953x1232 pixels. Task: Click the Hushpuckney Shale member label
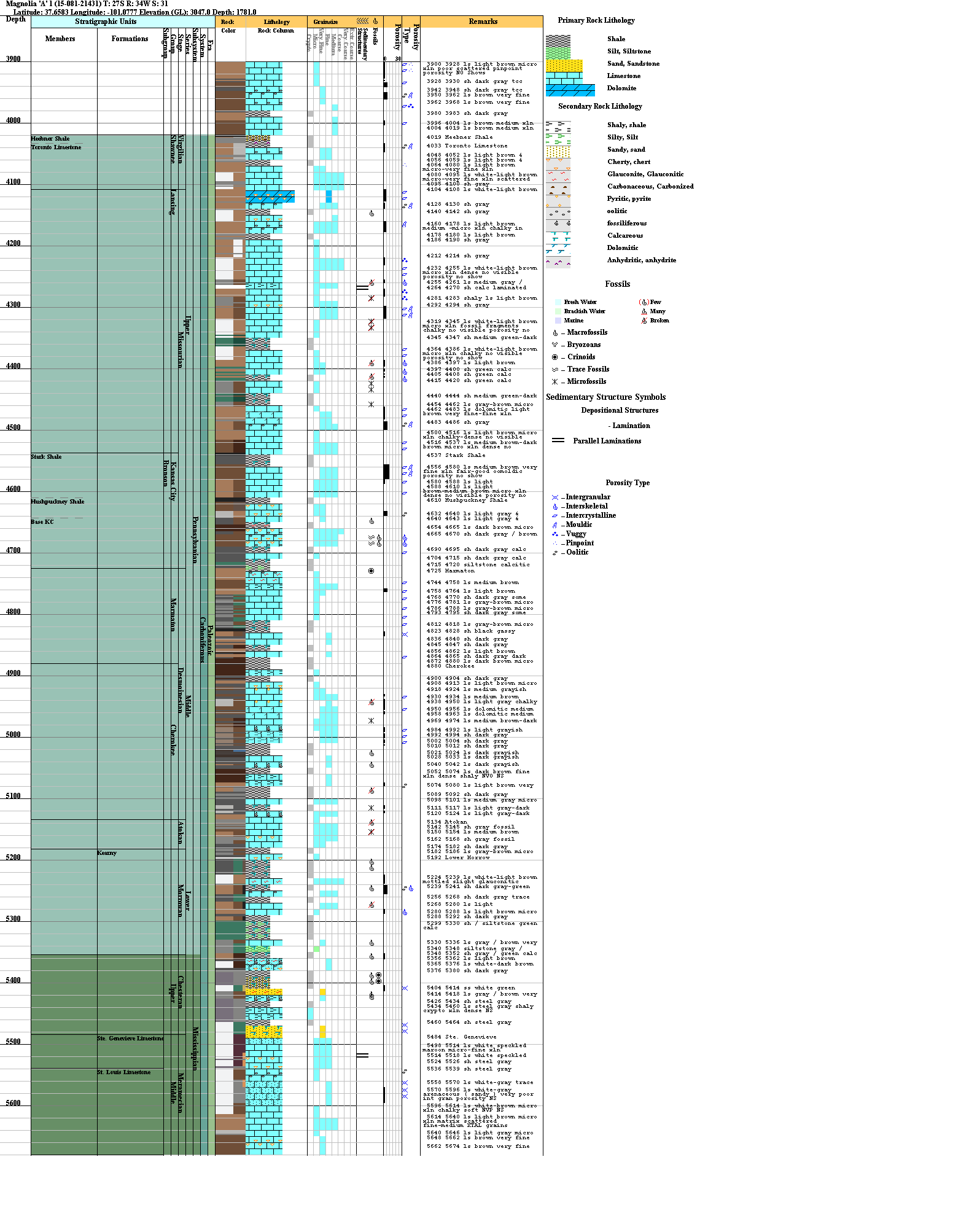tap(58, 502)
